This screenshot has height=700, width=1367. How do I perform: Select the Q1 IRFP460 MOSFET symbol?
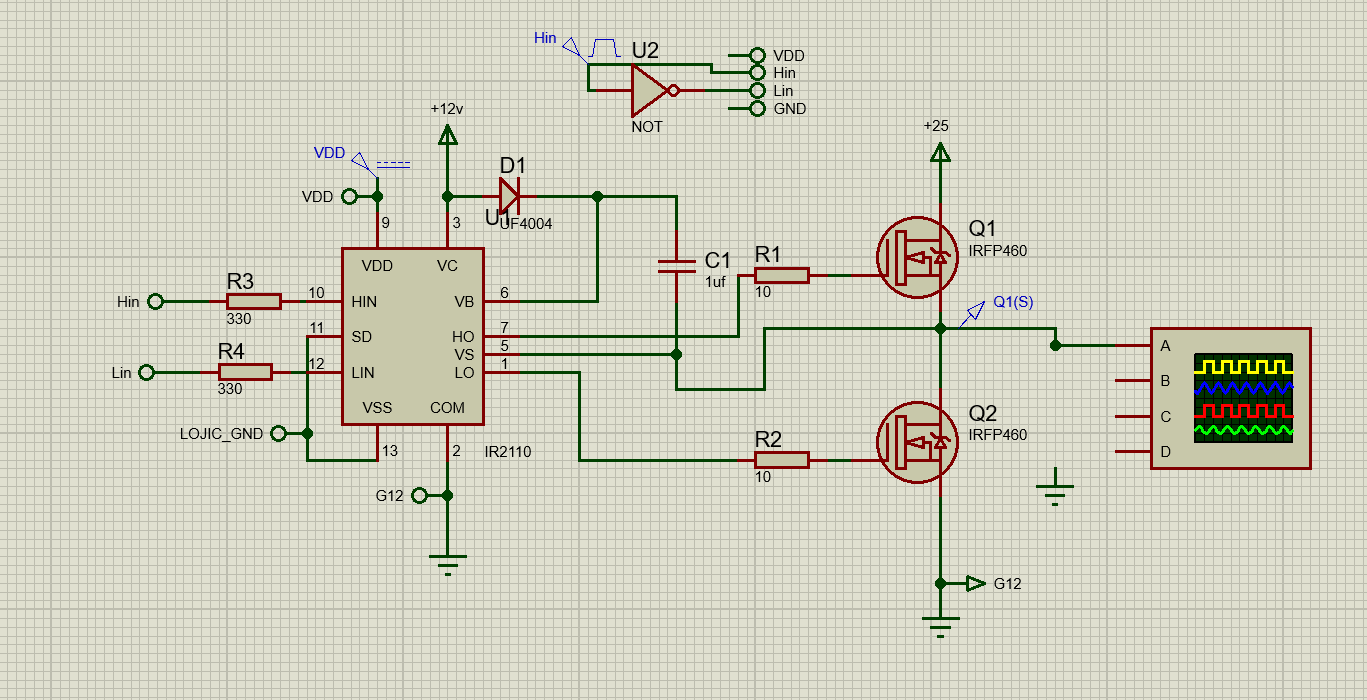pyautogui.click(x=914, y=257)
